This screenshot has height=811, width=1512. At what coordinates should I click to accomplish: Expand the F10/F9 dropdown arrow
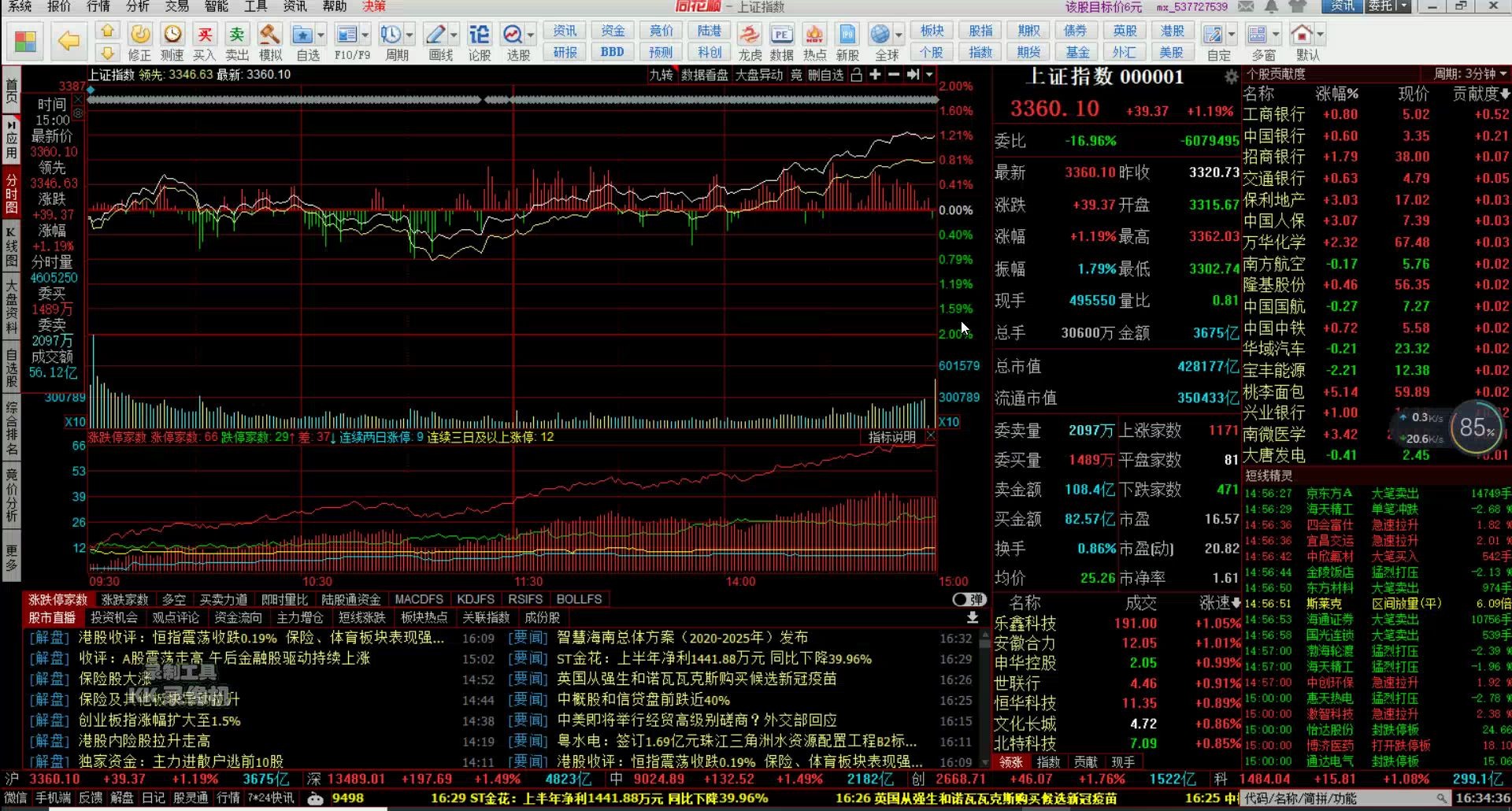(365, 35)
